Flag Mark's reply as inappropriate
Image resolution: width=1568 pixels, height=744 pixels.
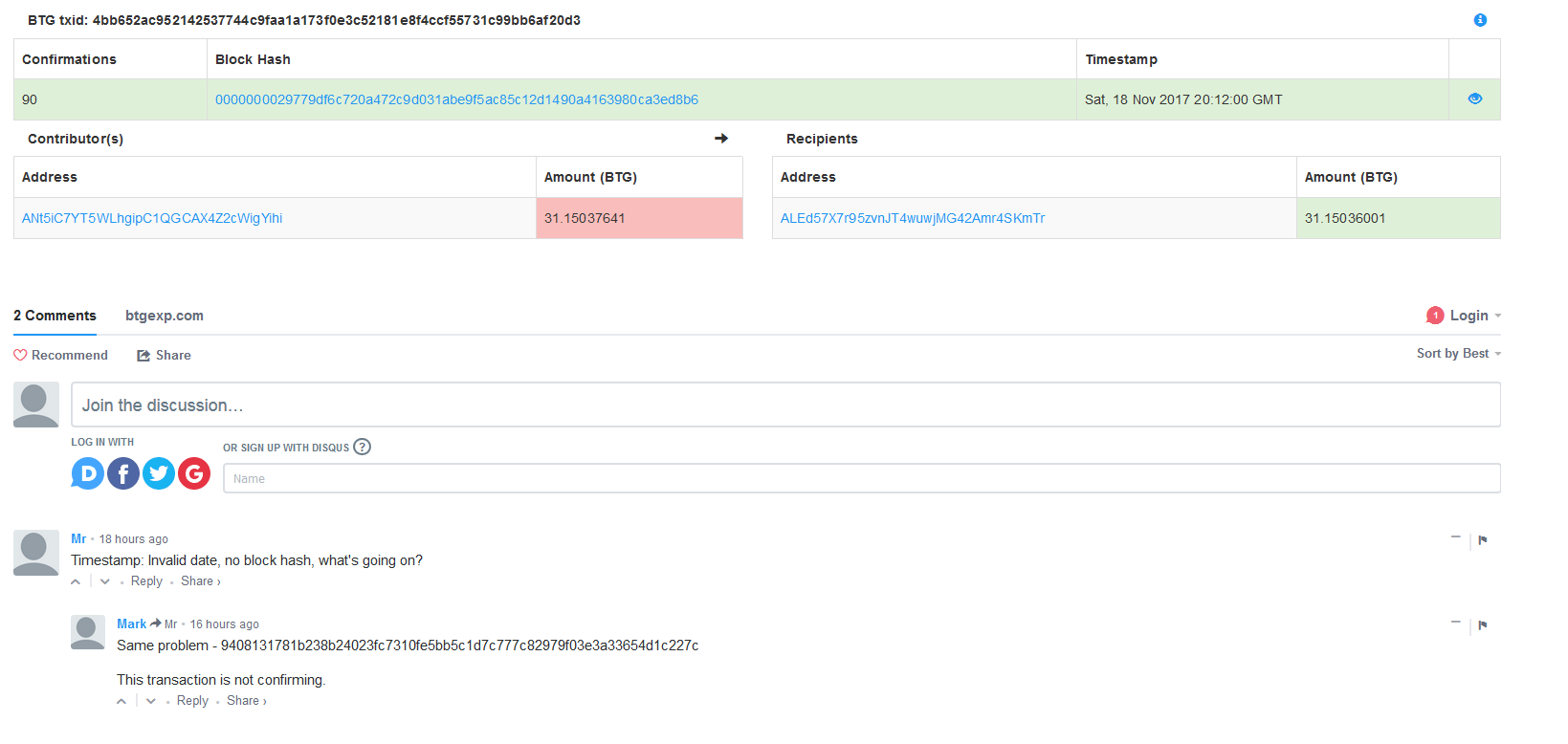[1483, 625]
